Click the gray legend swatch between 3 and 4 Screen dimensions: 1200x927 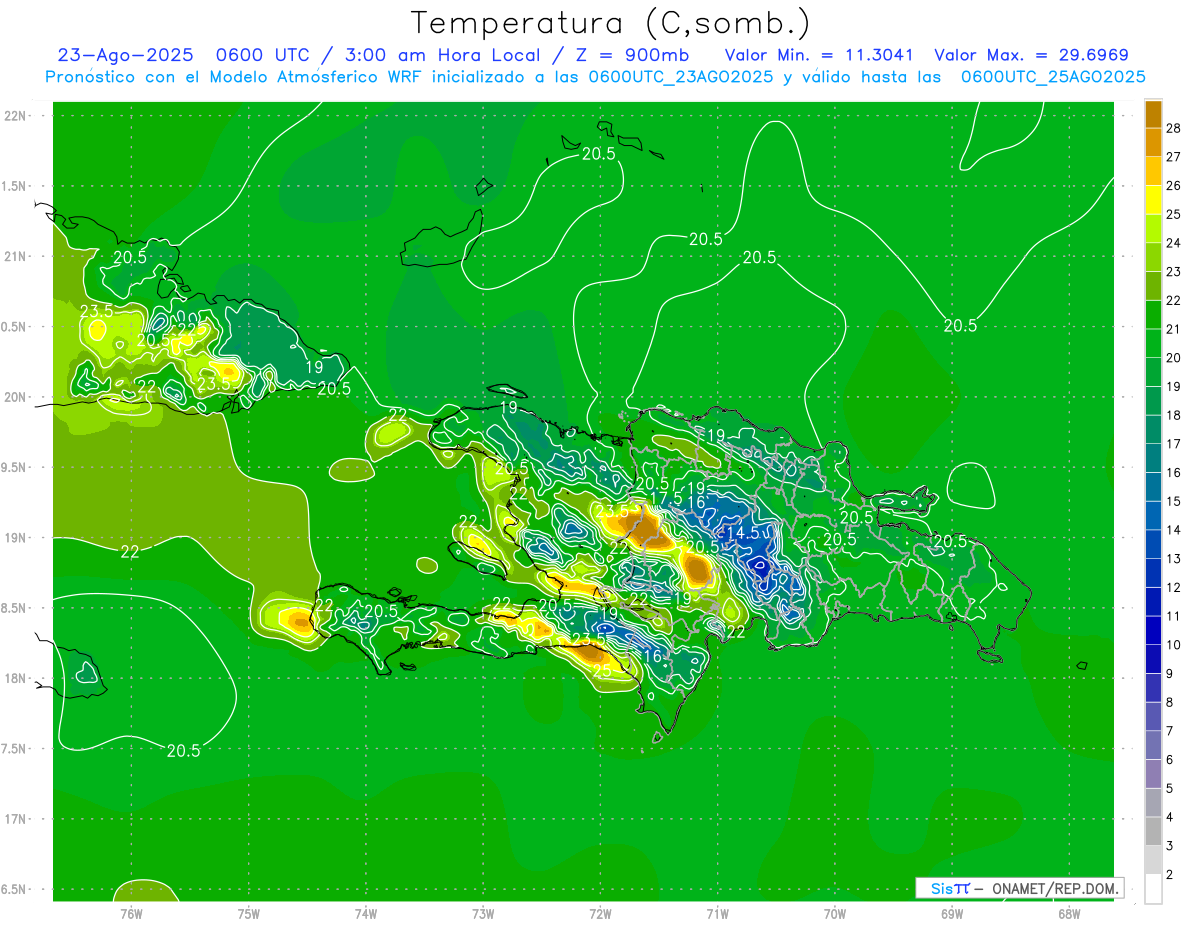pos(1153,831)
